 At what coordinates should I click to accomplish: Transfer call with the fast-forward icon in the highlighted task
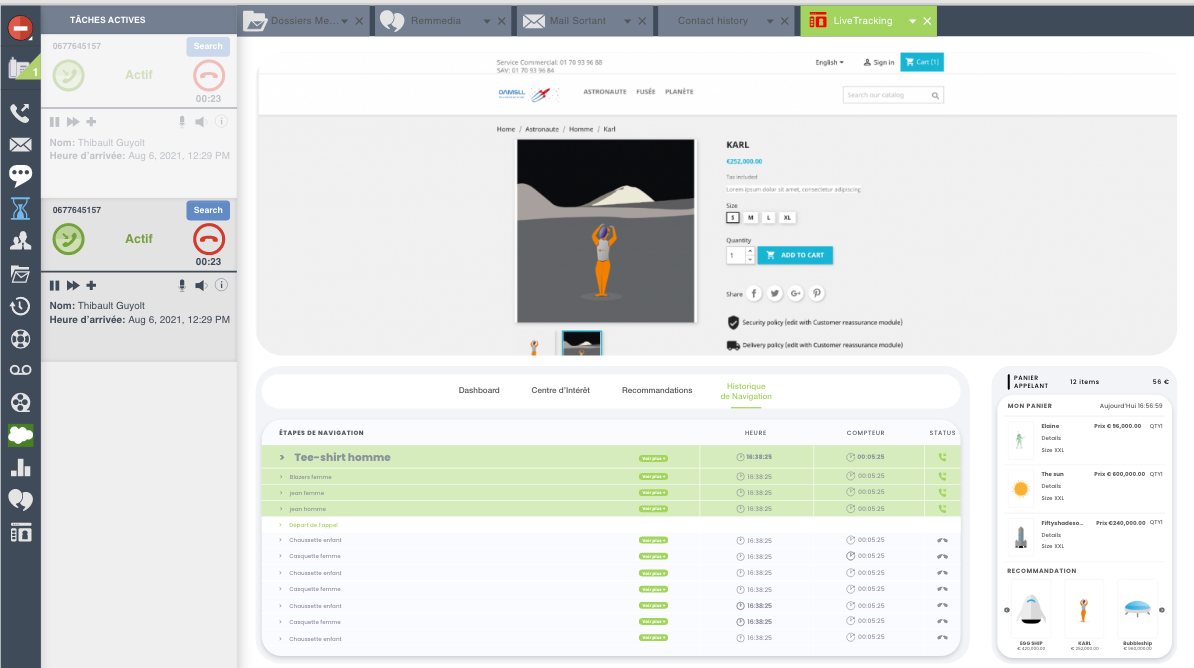click(x=73, y=286)
